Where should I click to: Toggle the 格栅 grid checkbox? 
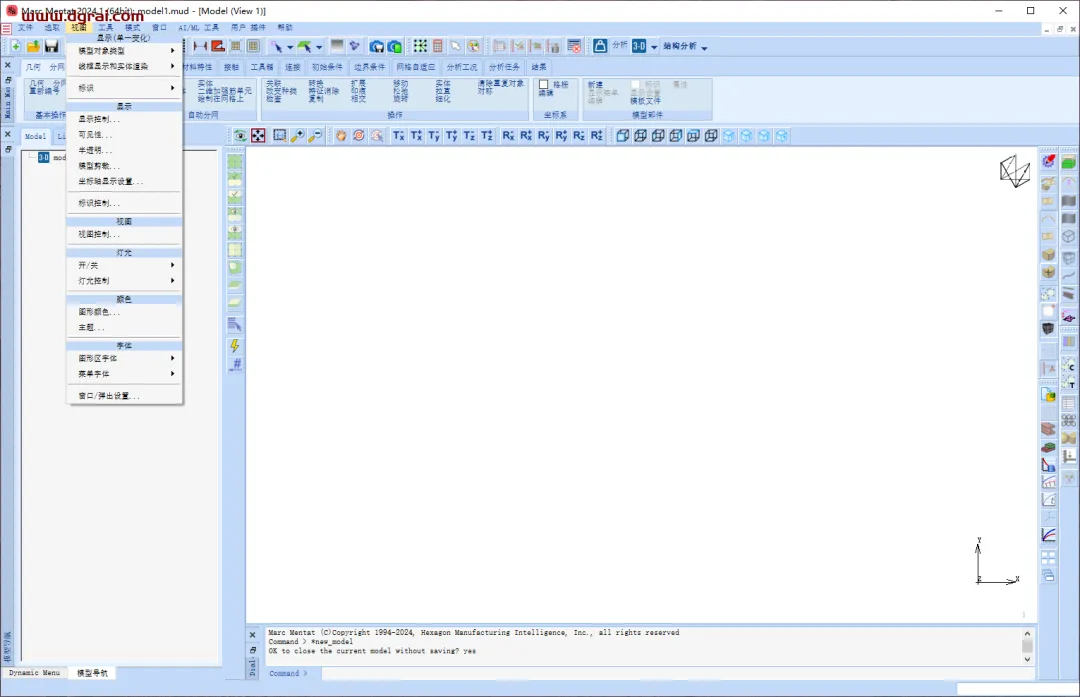click(543, 85)
